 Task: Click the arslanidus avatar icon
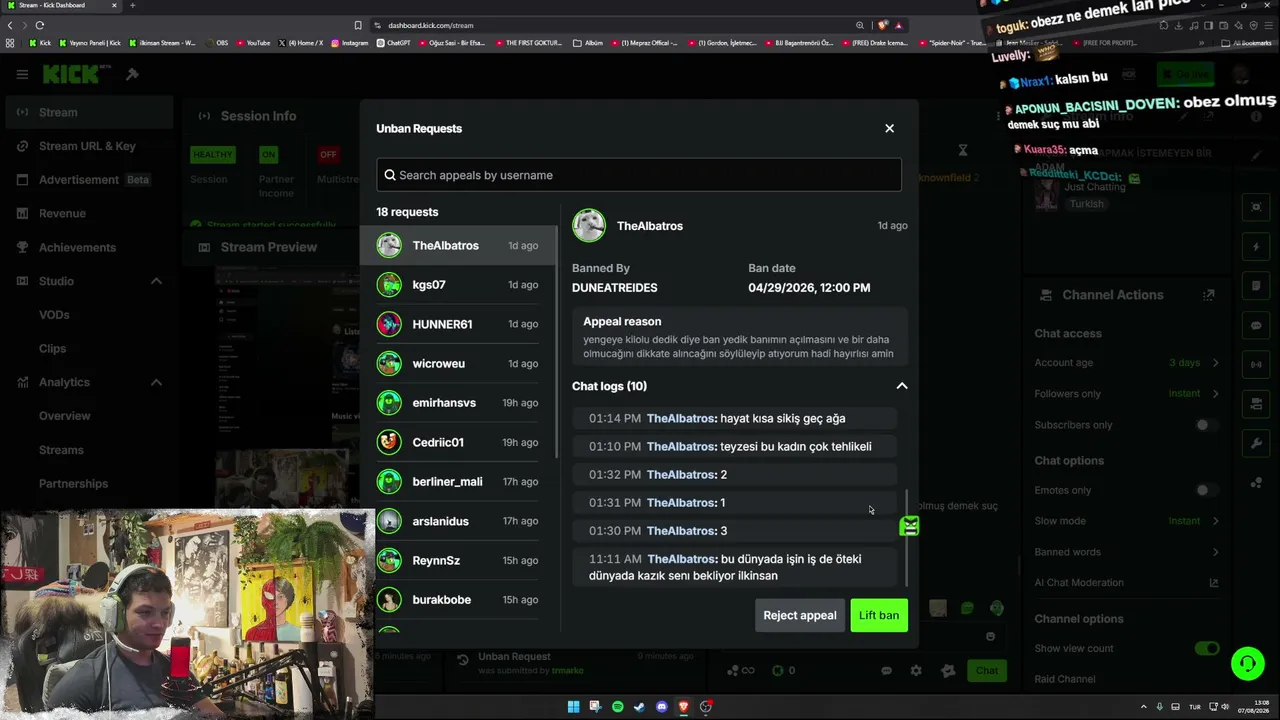pos(389,521)
